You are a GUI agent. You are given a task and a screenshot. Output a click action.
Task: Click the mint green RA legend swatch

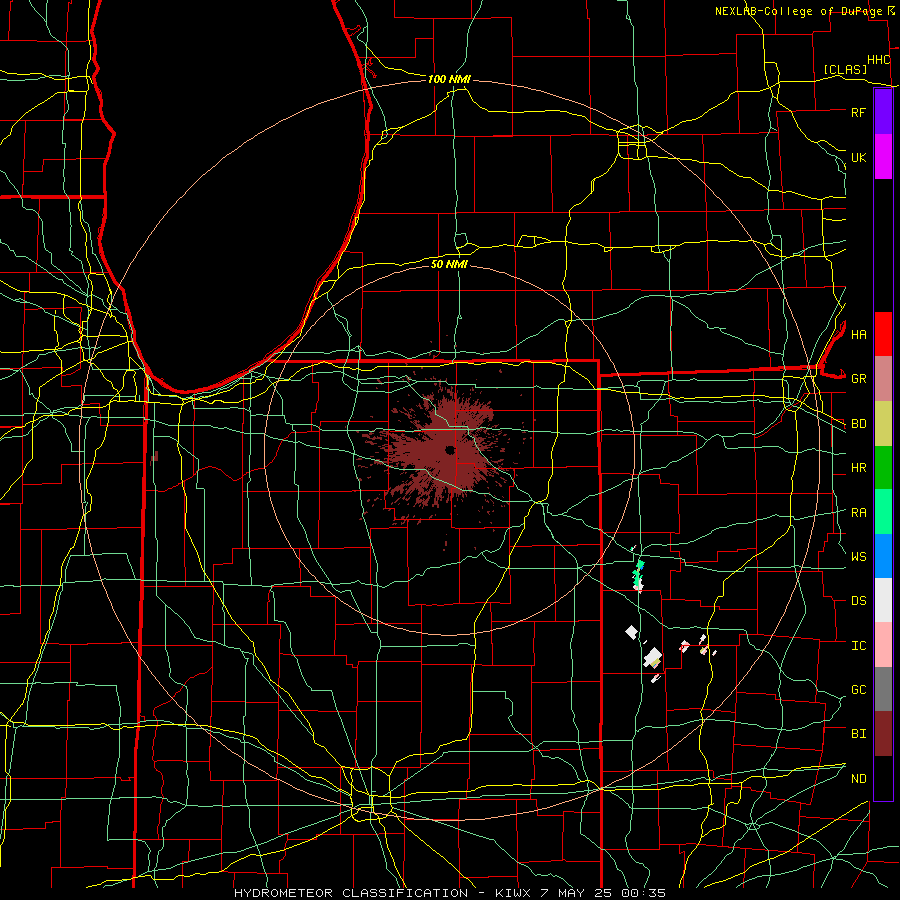tap(883, 512)
